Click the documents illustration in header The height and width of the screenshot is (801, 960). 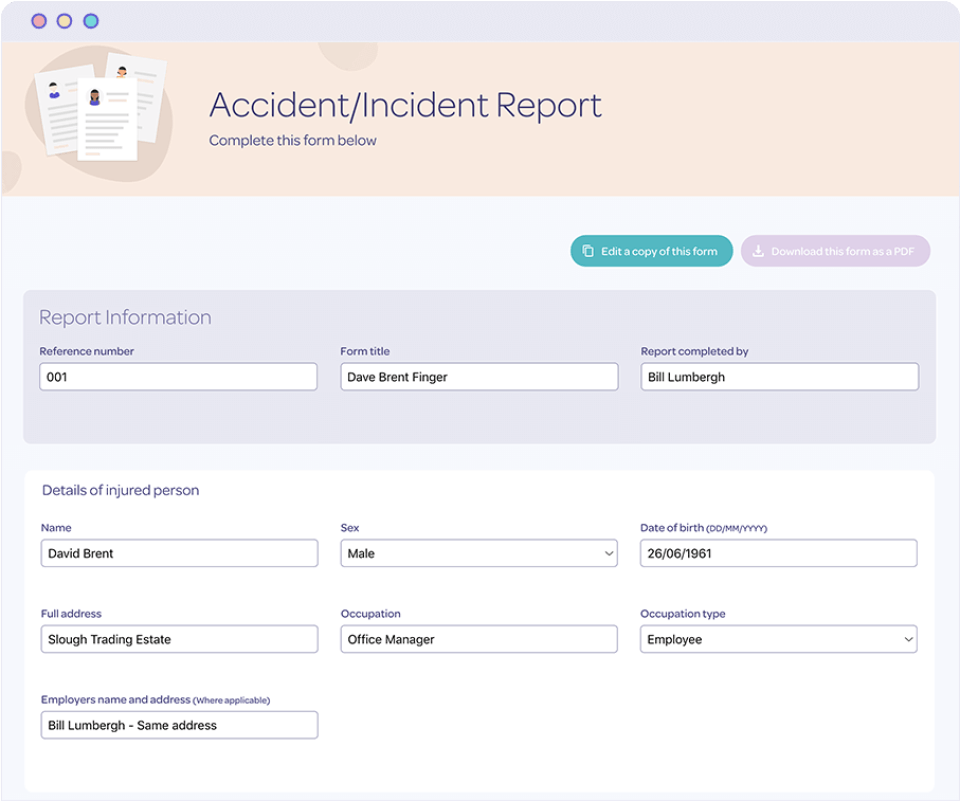pyautogui.click(x=97, y=111)
